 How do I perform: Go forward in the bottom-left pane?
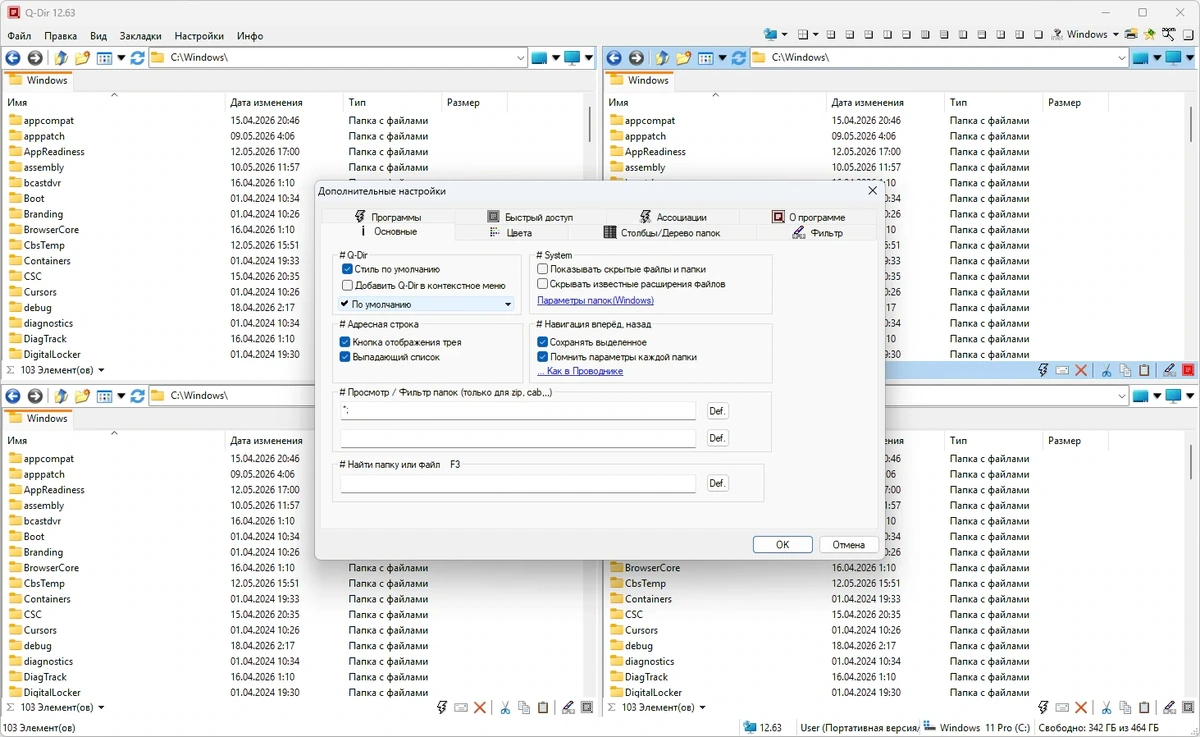[35, 396]
